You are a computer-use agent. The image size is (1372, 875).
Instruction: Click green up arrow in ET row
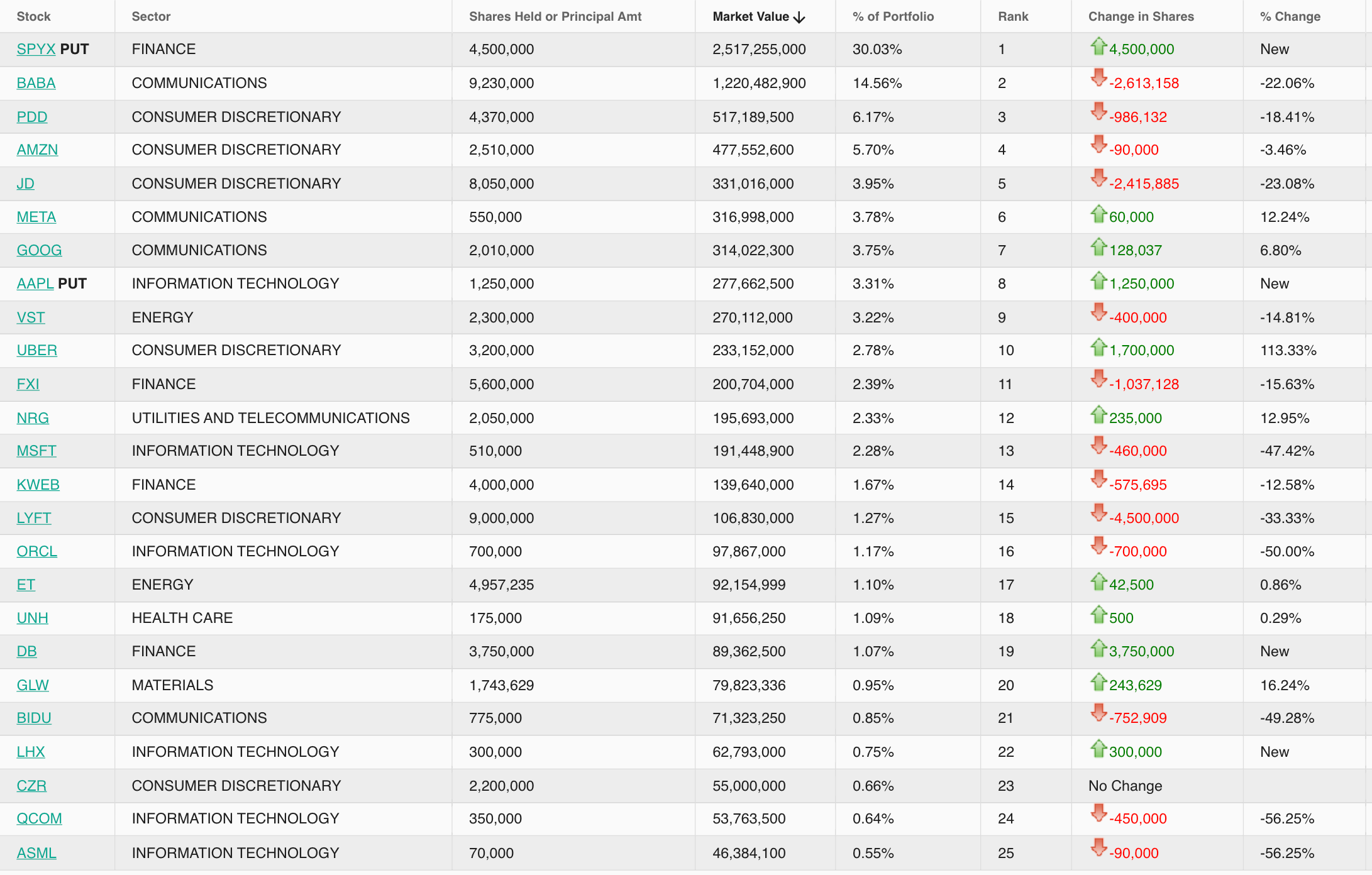tap(1098, 581)
